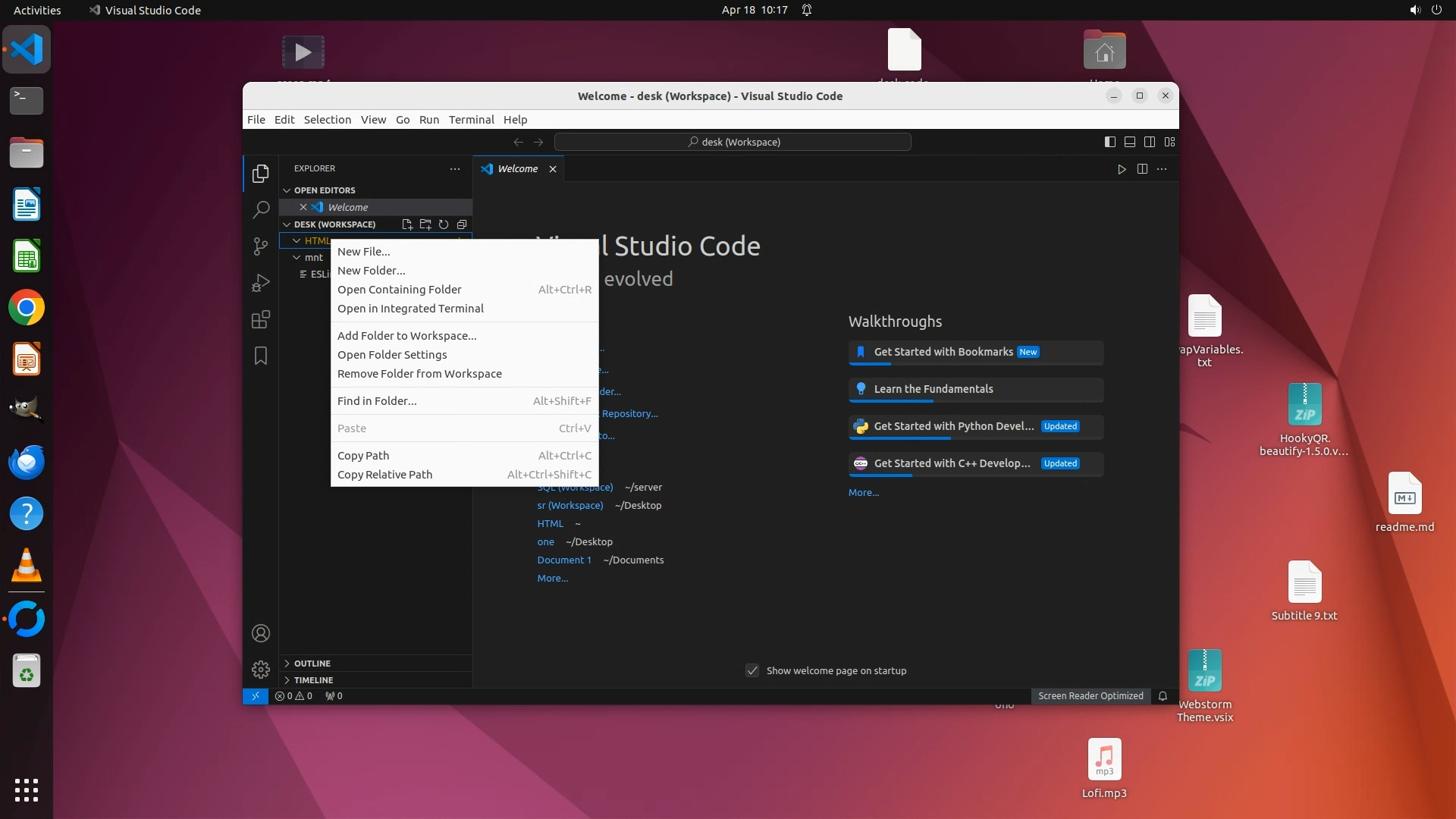Uncheck Show welcome page on startup
Image resolution: width=1456 pixels, height=819 pixels.
(752, 670)
